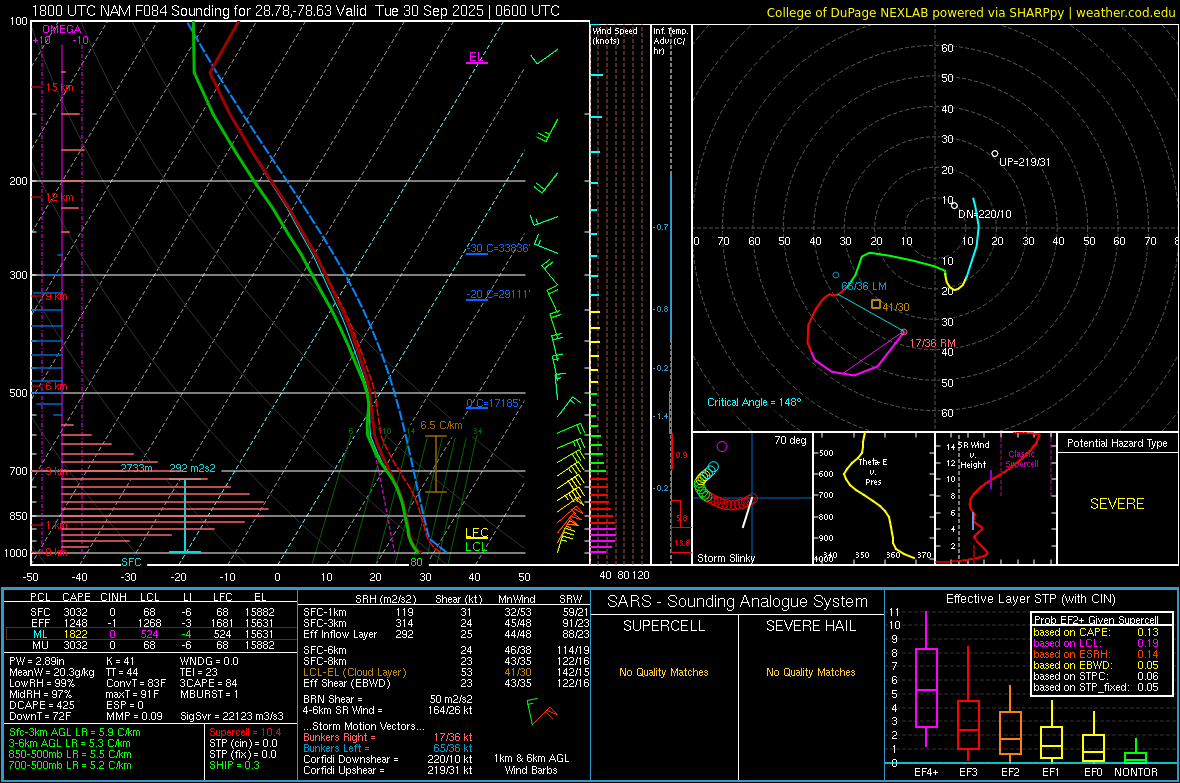Click the SRH (m2/s2) column header
This screenshot has height=783, width=1180.
pyautogui.click(x=386, y=599)
